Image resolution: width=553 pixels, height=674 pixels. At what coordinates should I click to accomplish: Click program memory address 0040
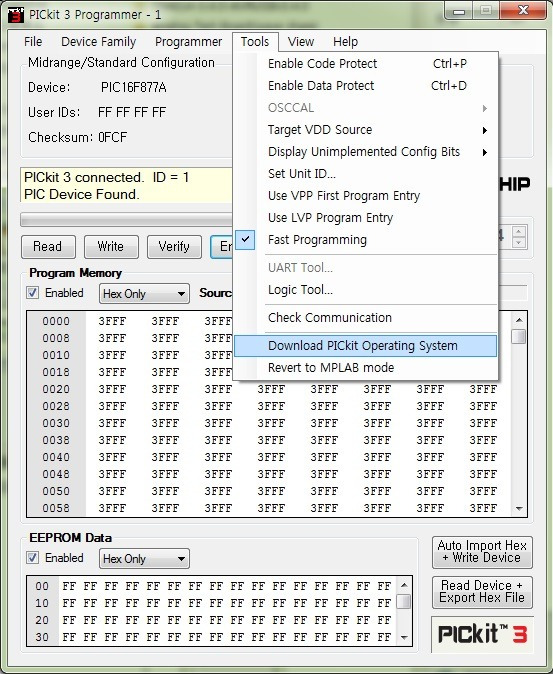(x=56, y=457)
